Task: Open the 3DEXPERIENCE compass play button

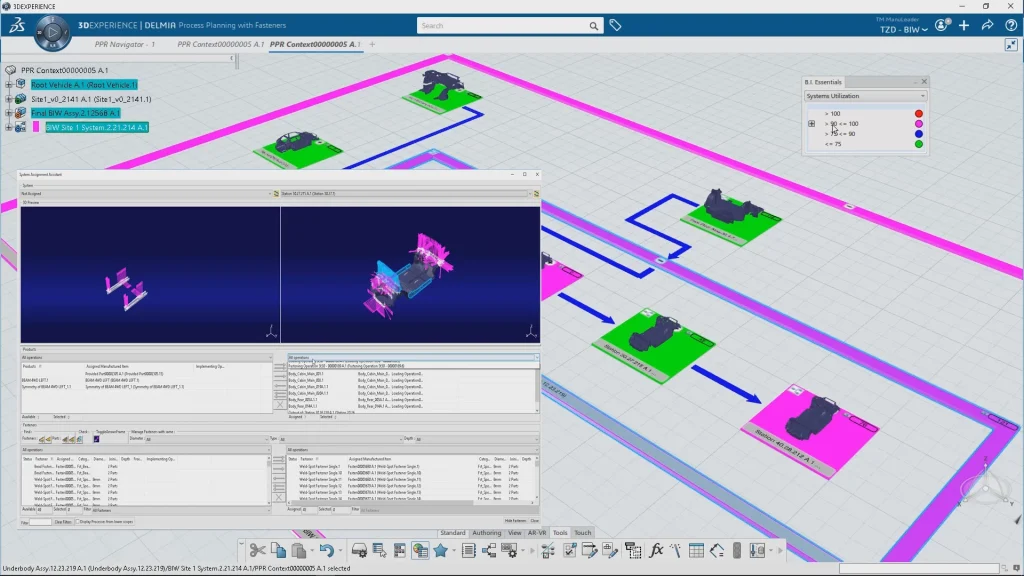Action: tap(52, 33)
